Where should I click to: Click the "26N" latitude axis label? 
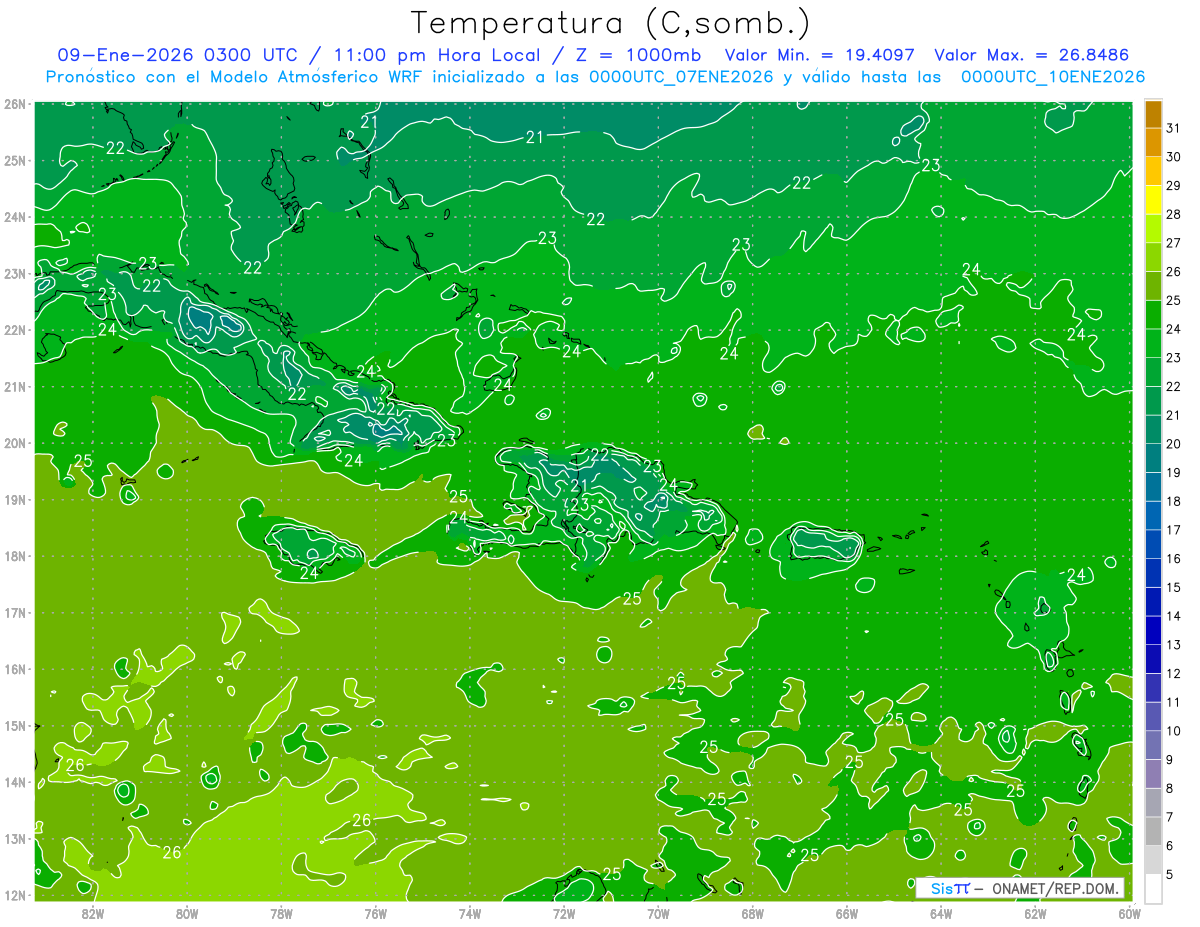pos(15,104)
